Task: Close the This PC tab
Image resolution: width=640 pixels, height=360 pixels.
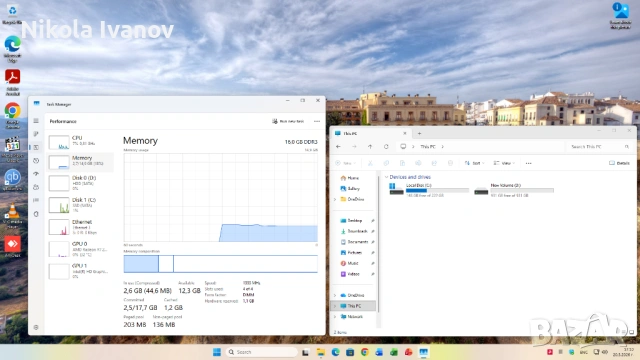Action: pos(404,133)
